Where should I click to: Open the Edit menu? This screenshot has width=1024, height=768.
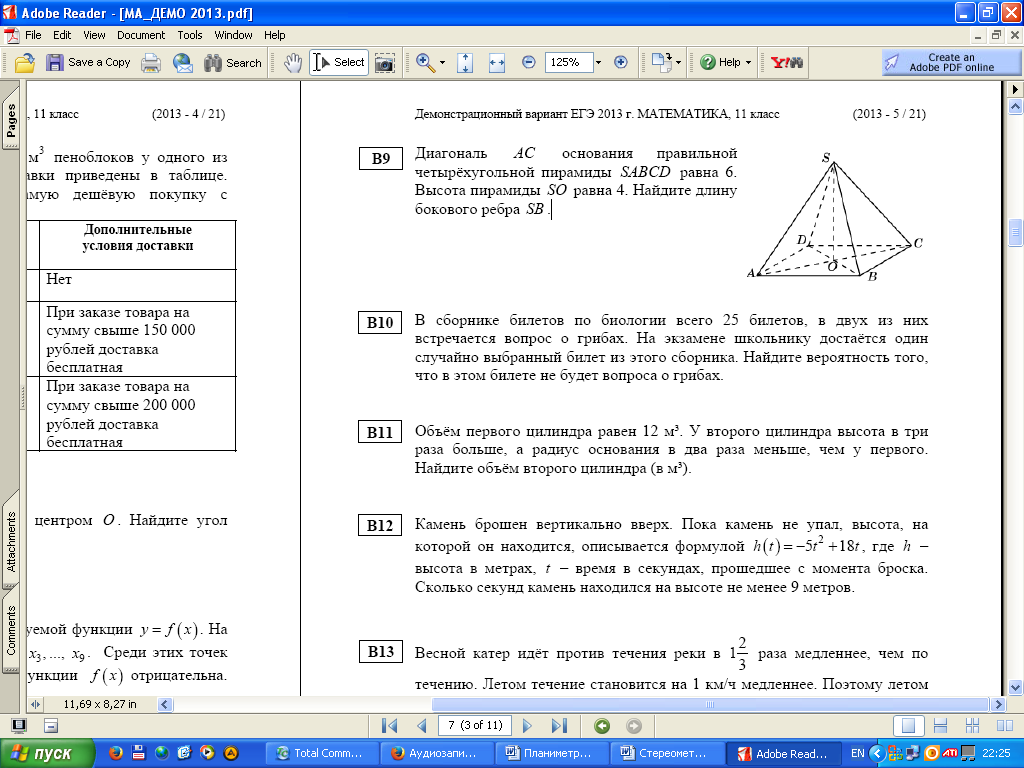[62, 35]
